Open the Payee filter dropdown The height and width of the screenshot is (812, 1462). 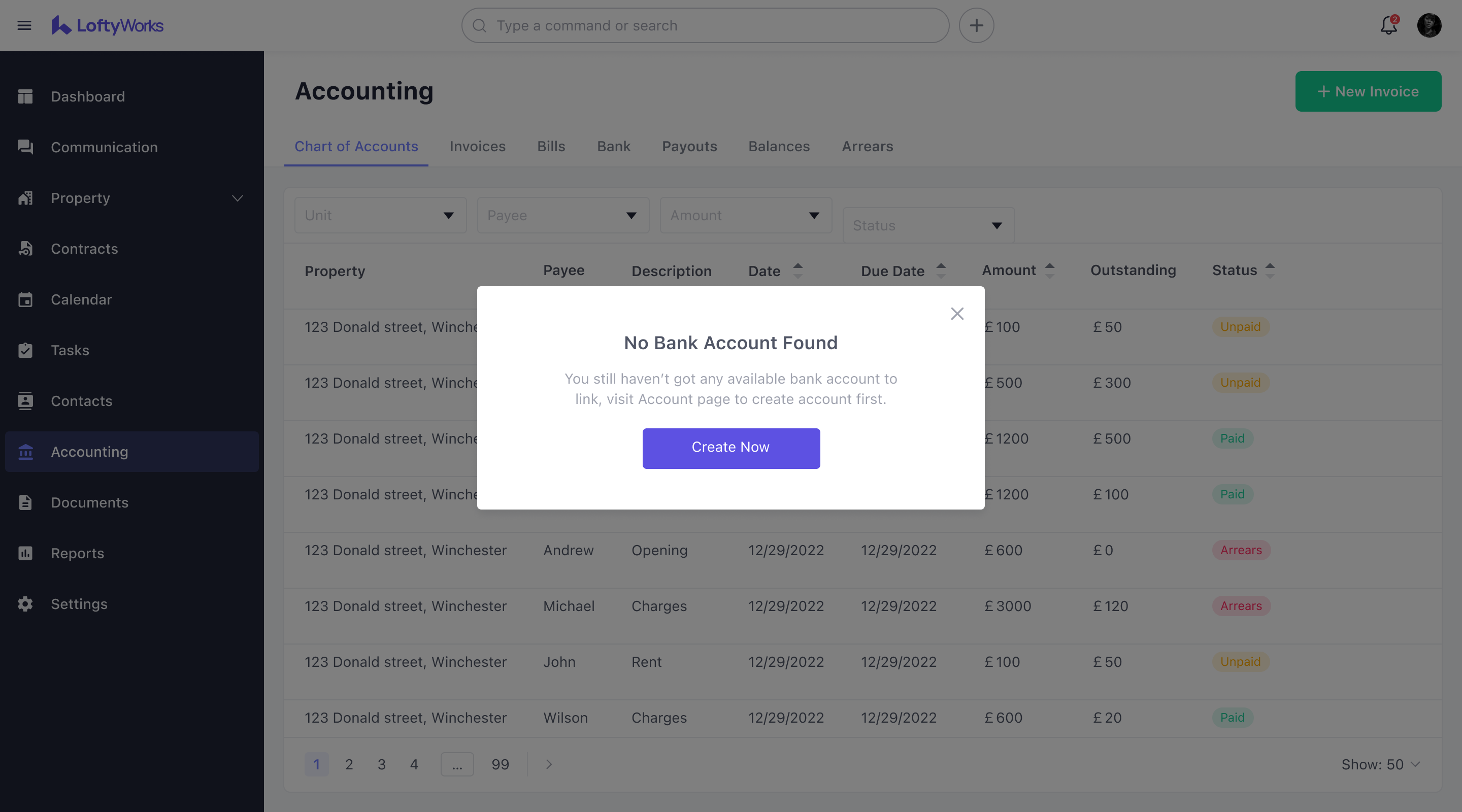(562, 215)
